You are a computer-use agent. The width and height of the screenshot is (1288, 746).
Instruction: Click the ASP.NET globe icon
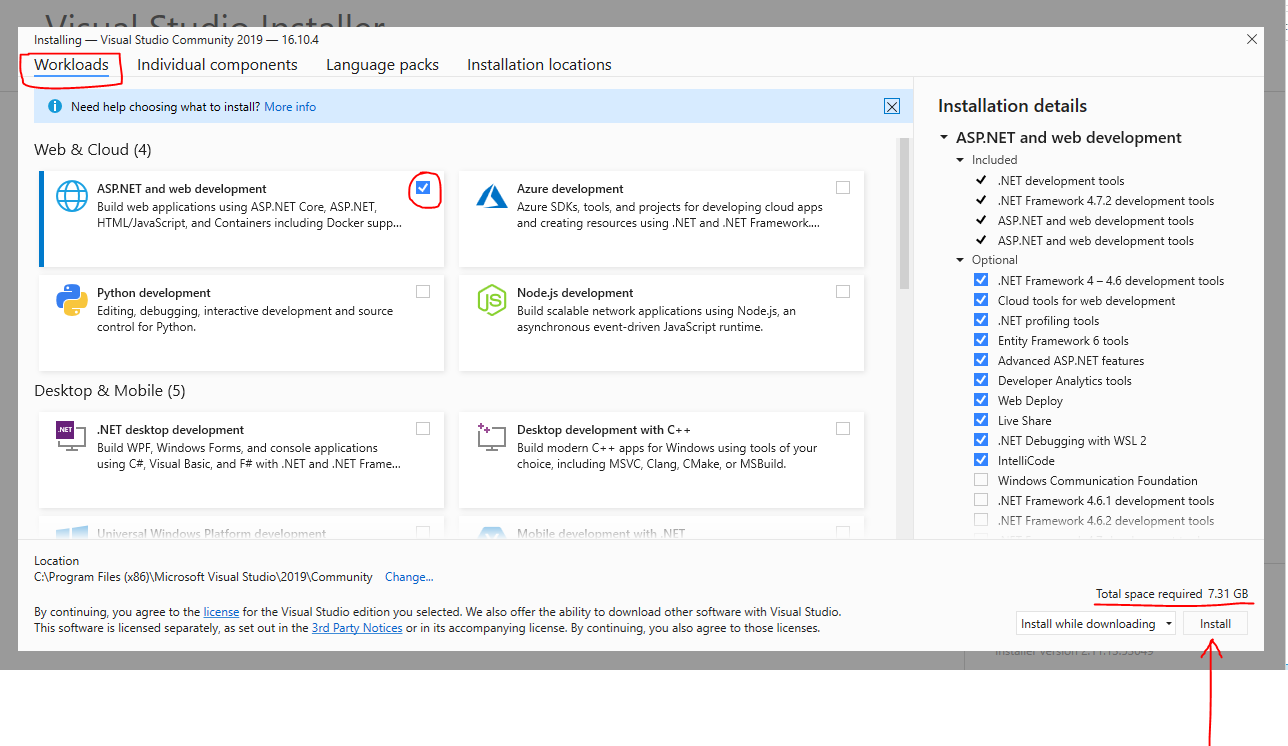pos(72,196)
